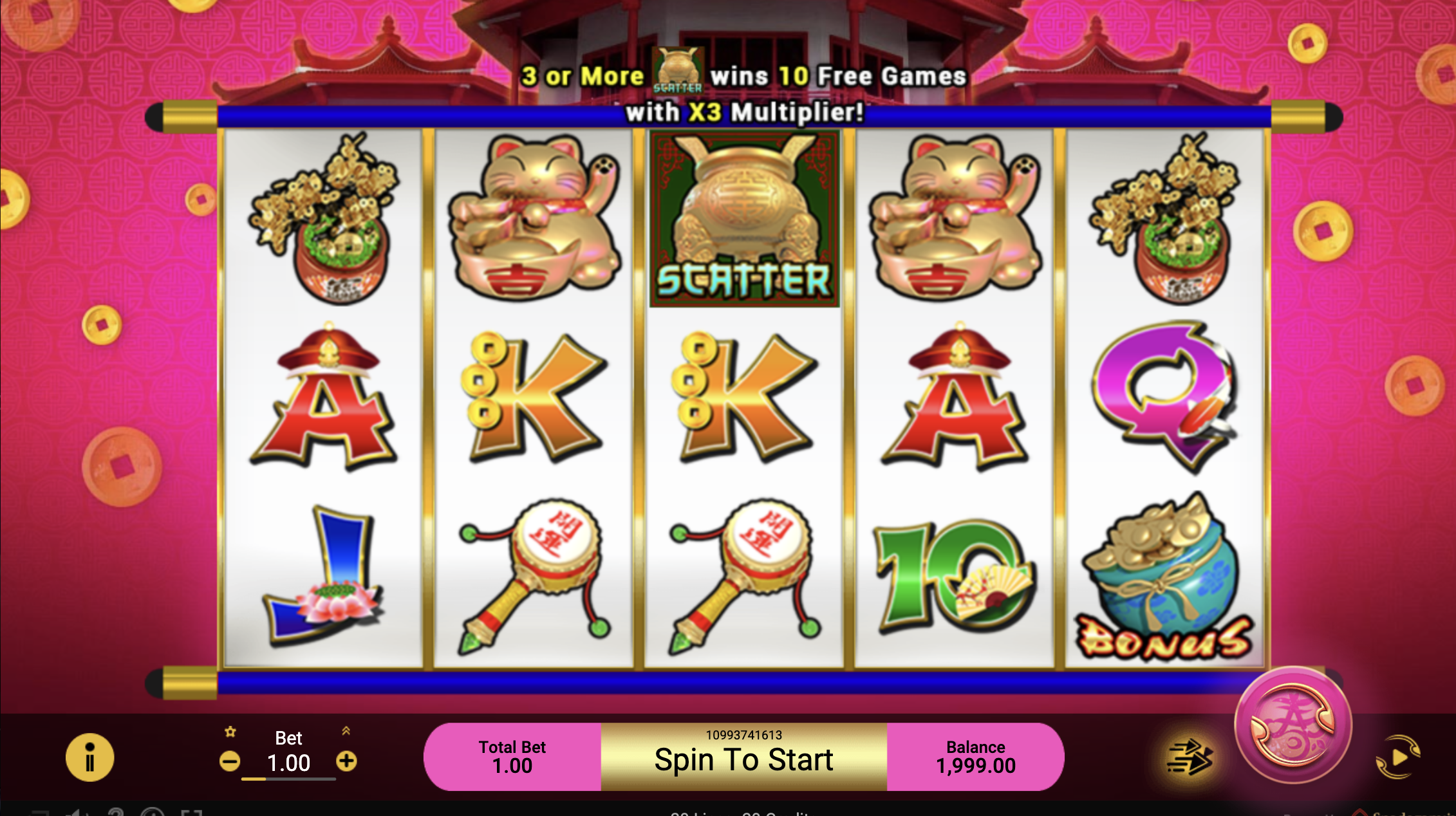Open the game info paytable button
1456x816 pixels.
coord(89,757)
